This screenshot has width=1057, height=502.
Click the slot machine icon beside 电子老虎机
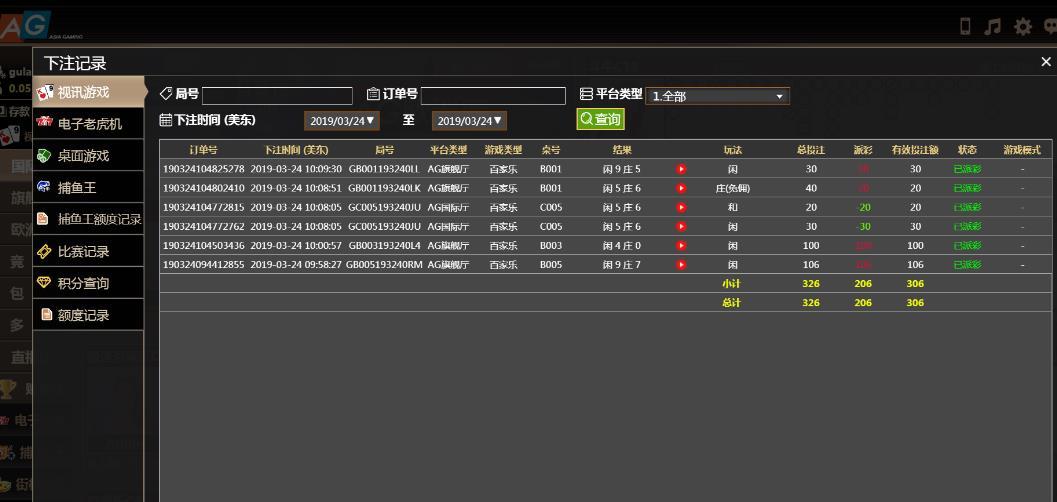tap(44, 122)
